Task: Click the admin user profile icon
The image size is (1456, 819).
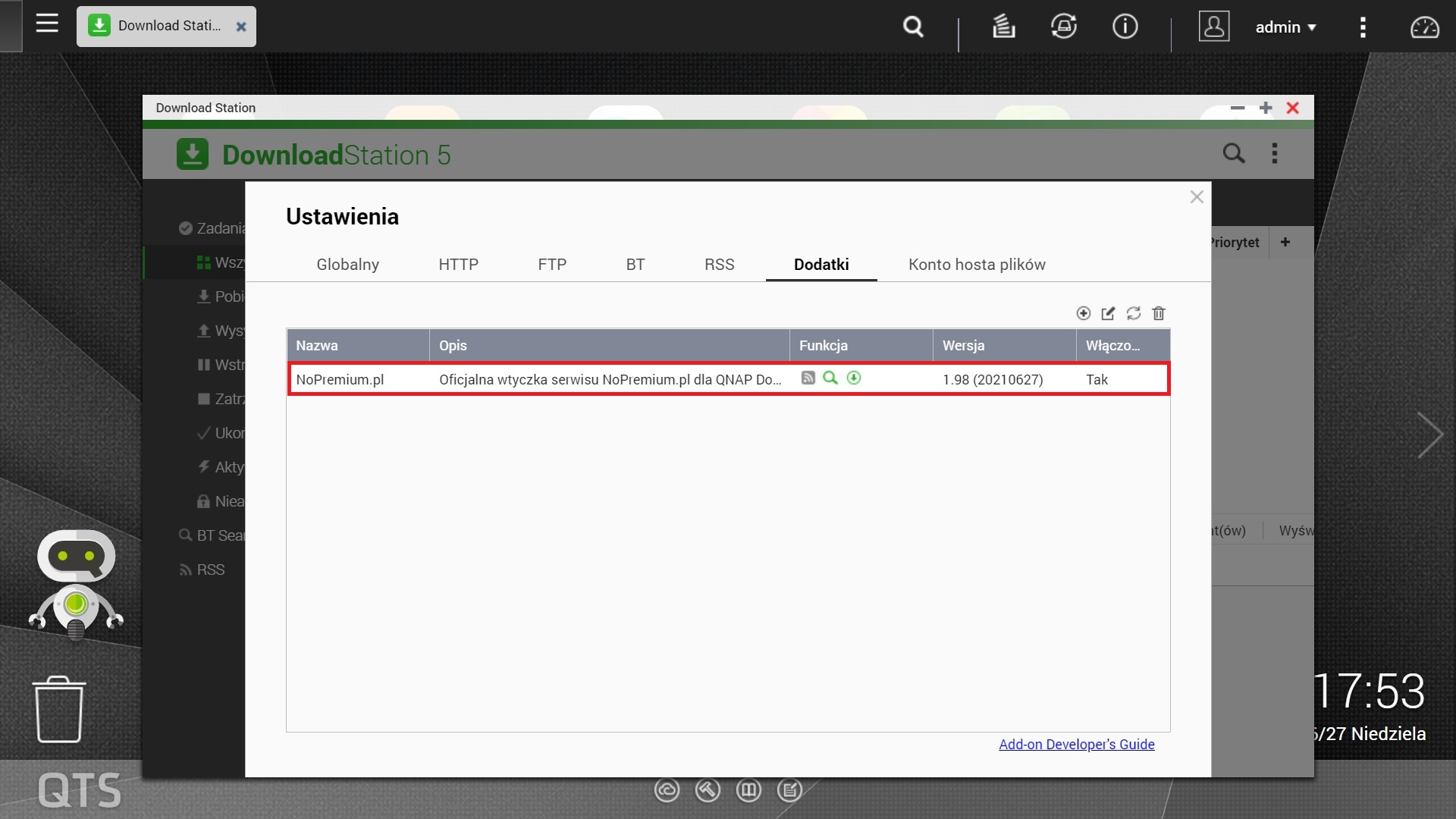Action: tap(1213, 27)
